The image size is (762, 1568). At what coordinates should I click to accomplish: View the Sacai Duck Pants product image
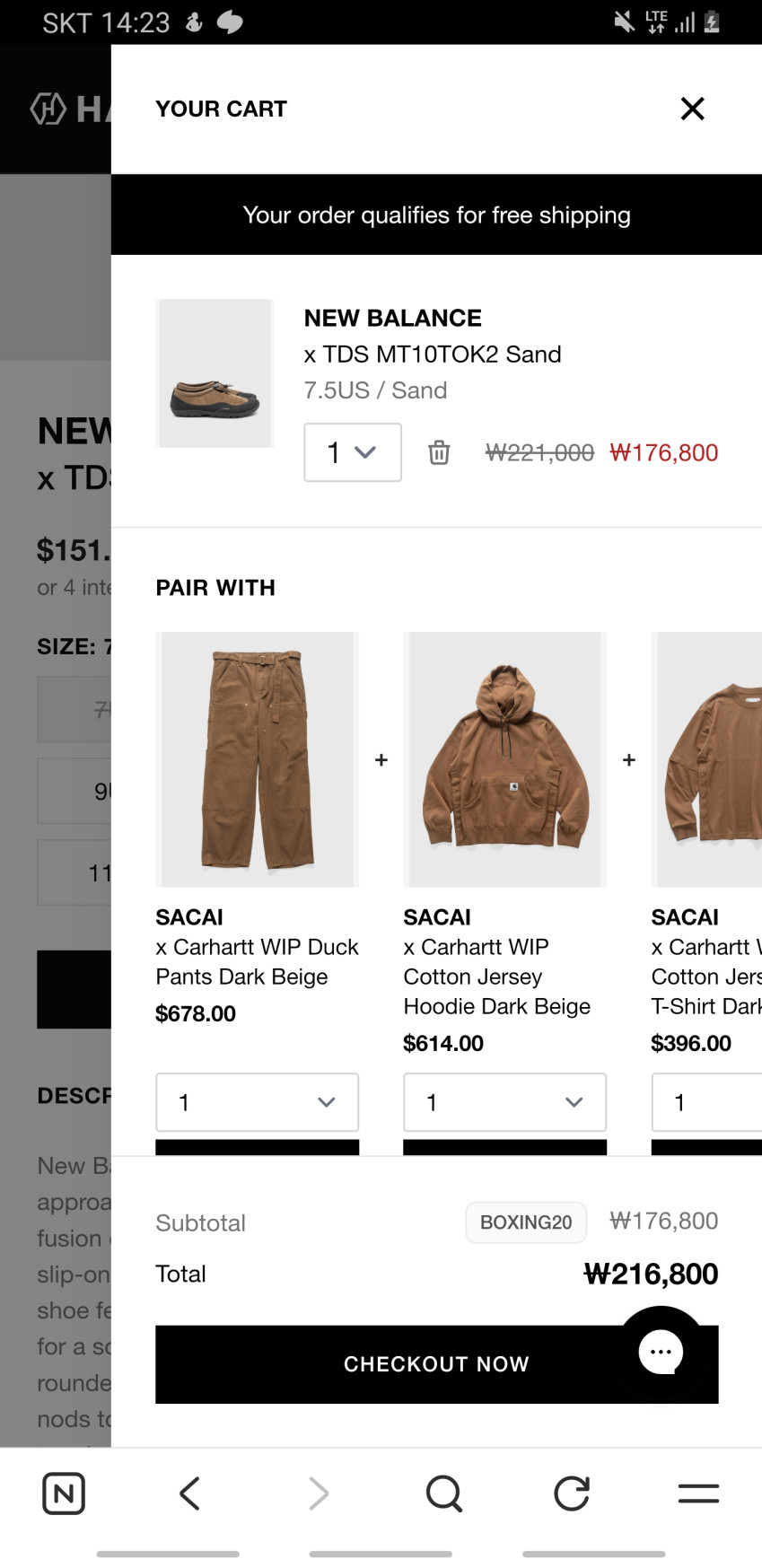click(x=258, y=759)
